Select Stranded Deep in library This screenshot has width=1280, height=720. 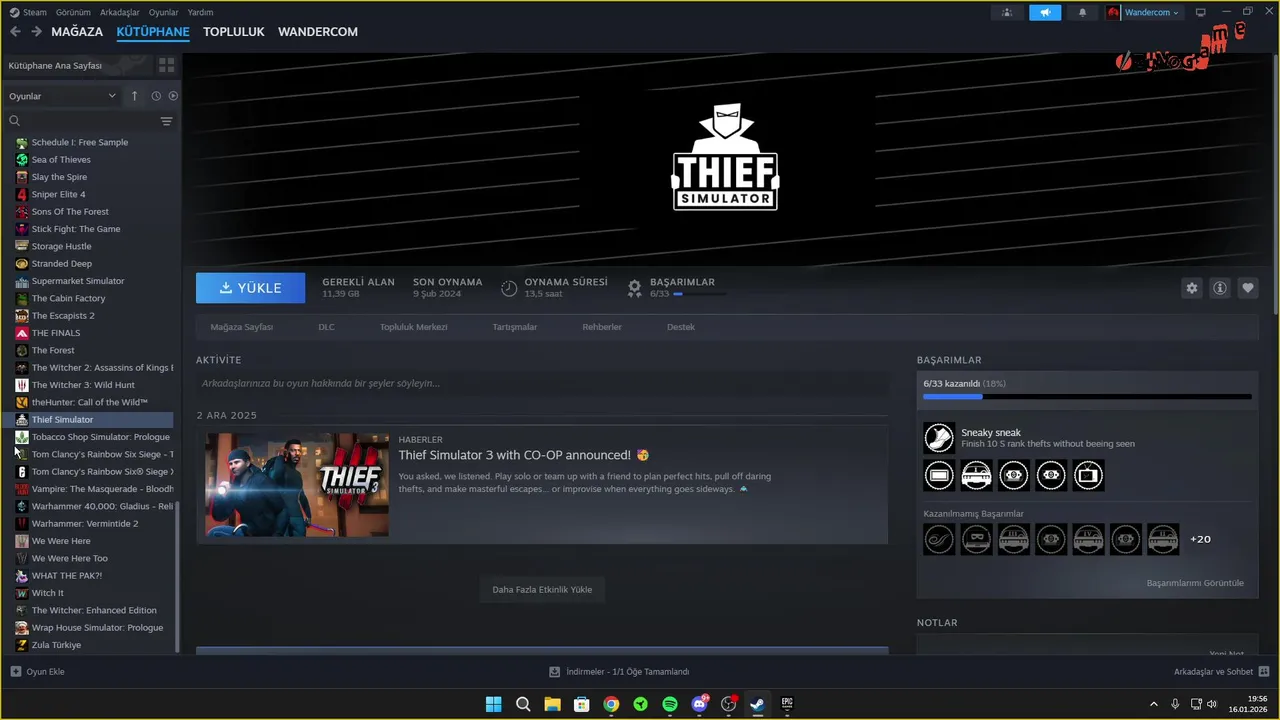(61, 264)
